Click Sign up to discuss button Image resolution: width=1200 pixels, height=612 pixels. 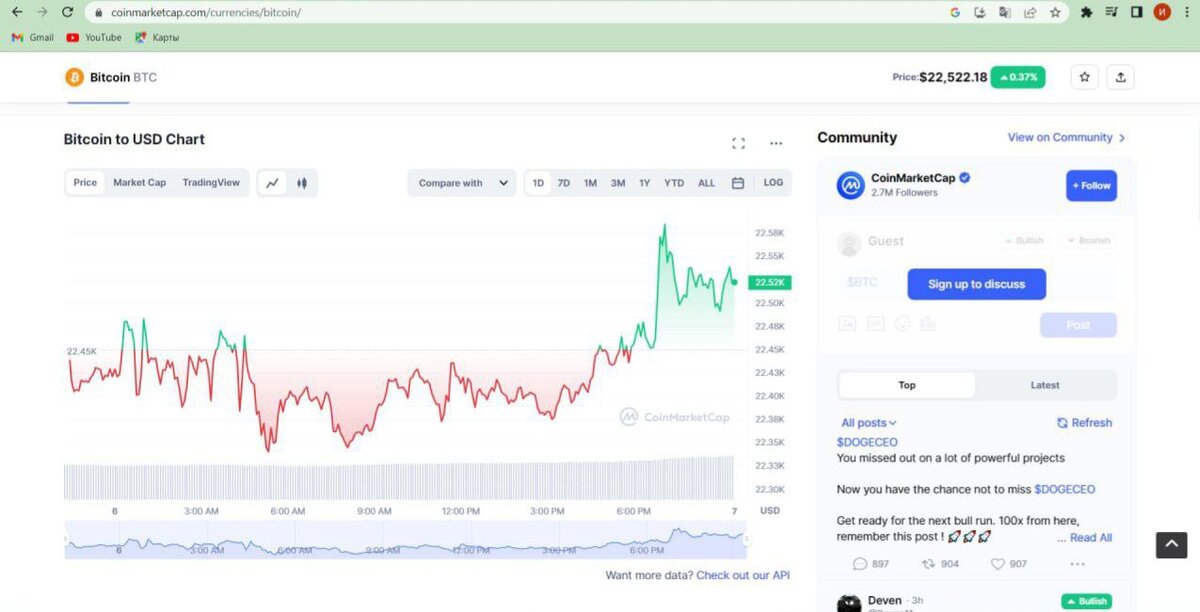976,284
